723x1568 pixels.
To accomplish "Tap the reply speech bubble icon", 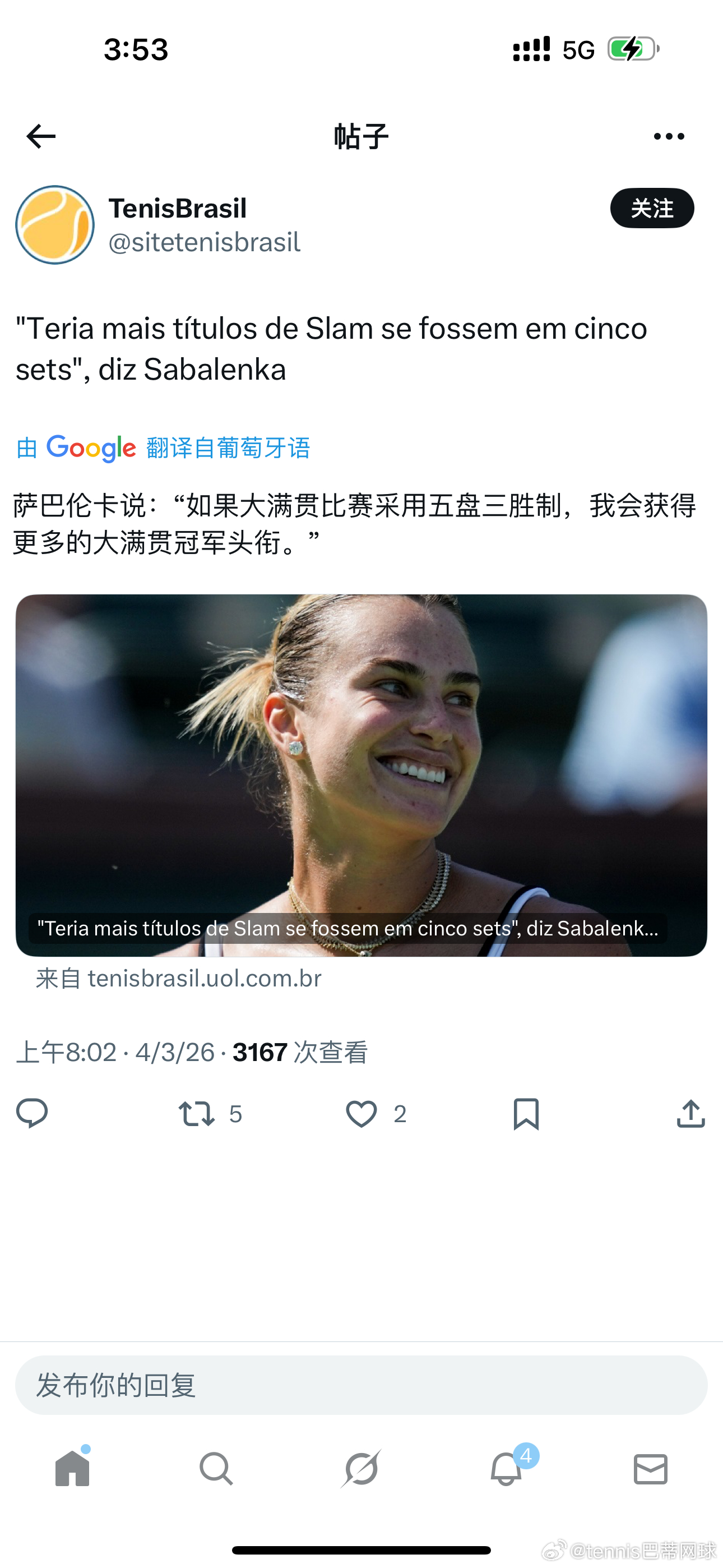I will pyautogui.click(x=31, y=1113).
